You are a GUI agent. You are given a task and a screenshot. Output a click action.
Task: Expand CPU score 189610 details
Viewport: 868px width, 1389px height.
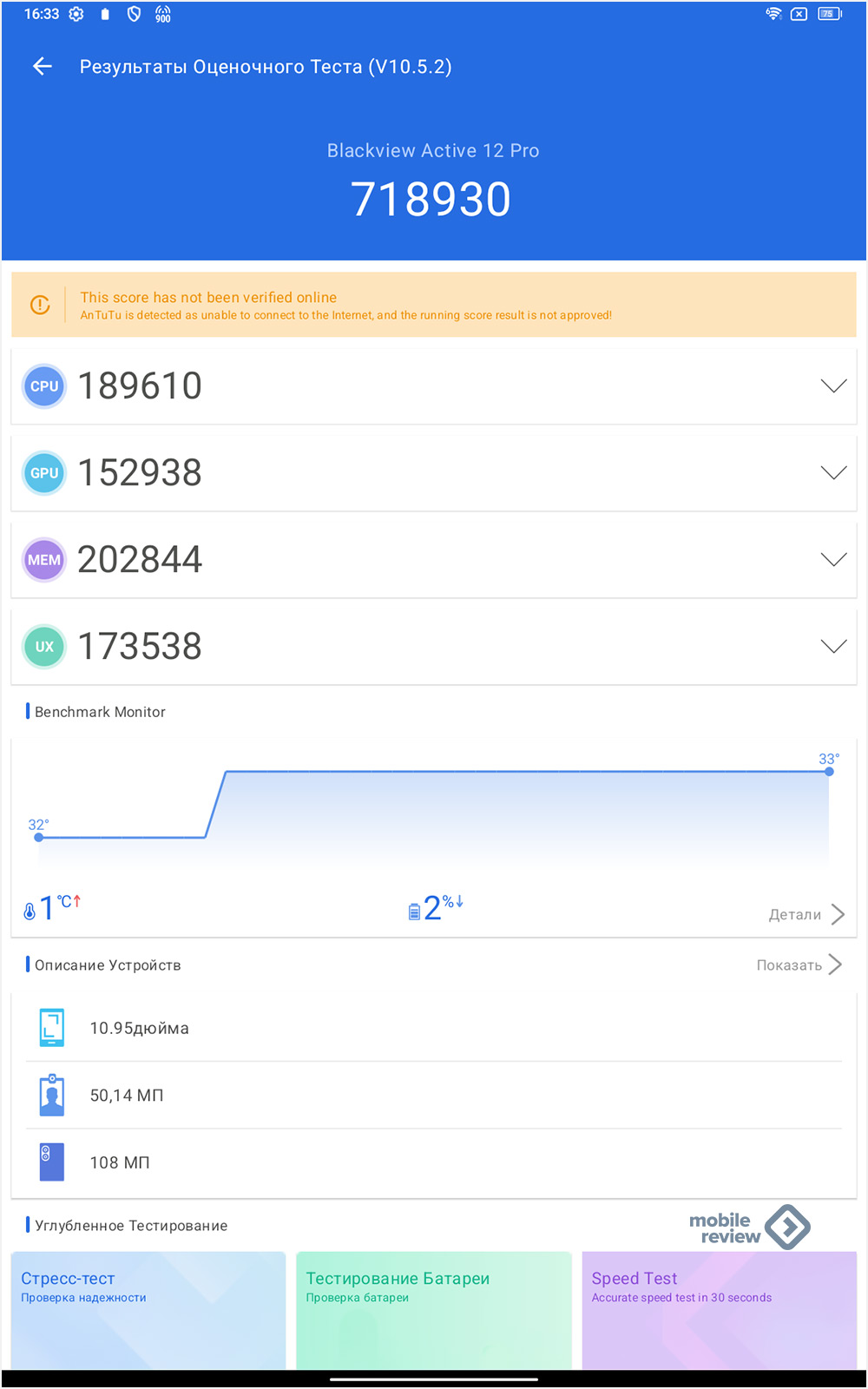[834, 386]
